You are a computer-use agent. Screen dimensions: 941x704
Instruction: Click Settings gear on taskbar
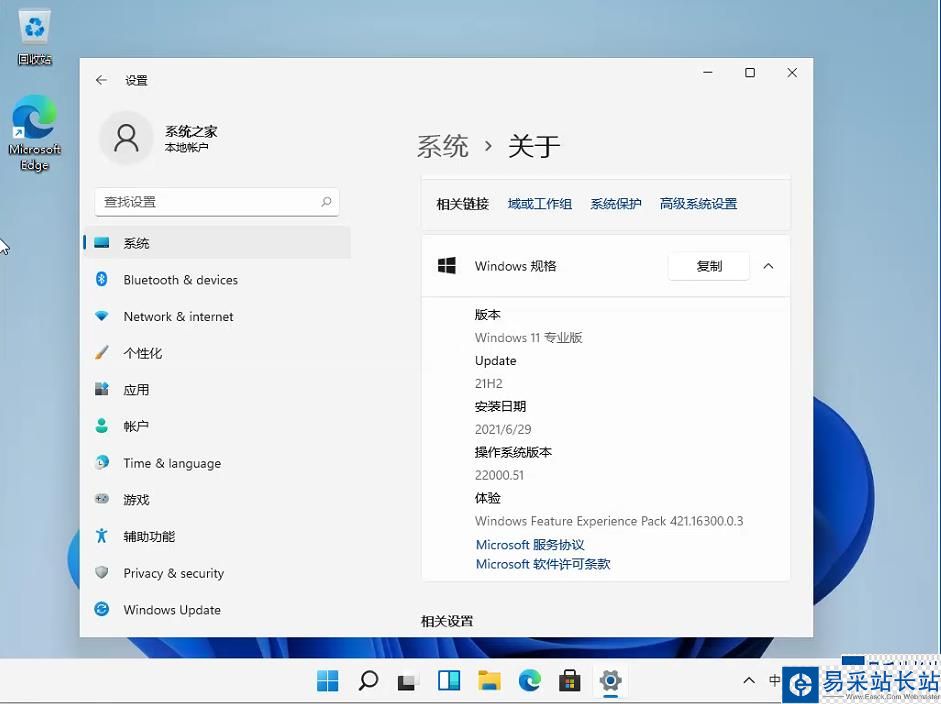click(x=610, y=681)
